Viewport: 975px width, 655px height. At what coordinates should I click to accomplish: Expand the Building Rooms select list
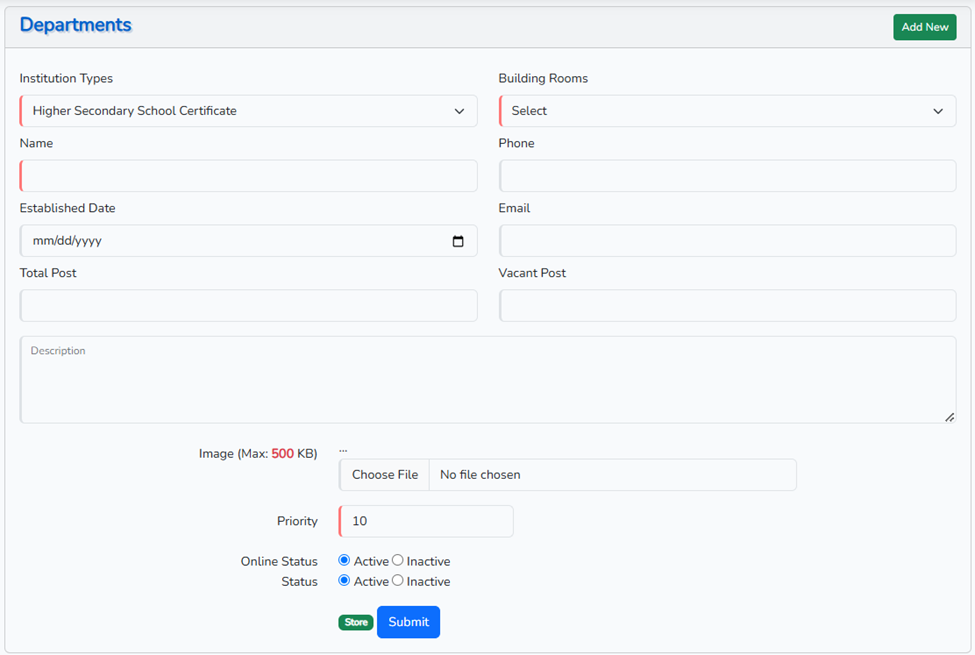click(727, 111)
